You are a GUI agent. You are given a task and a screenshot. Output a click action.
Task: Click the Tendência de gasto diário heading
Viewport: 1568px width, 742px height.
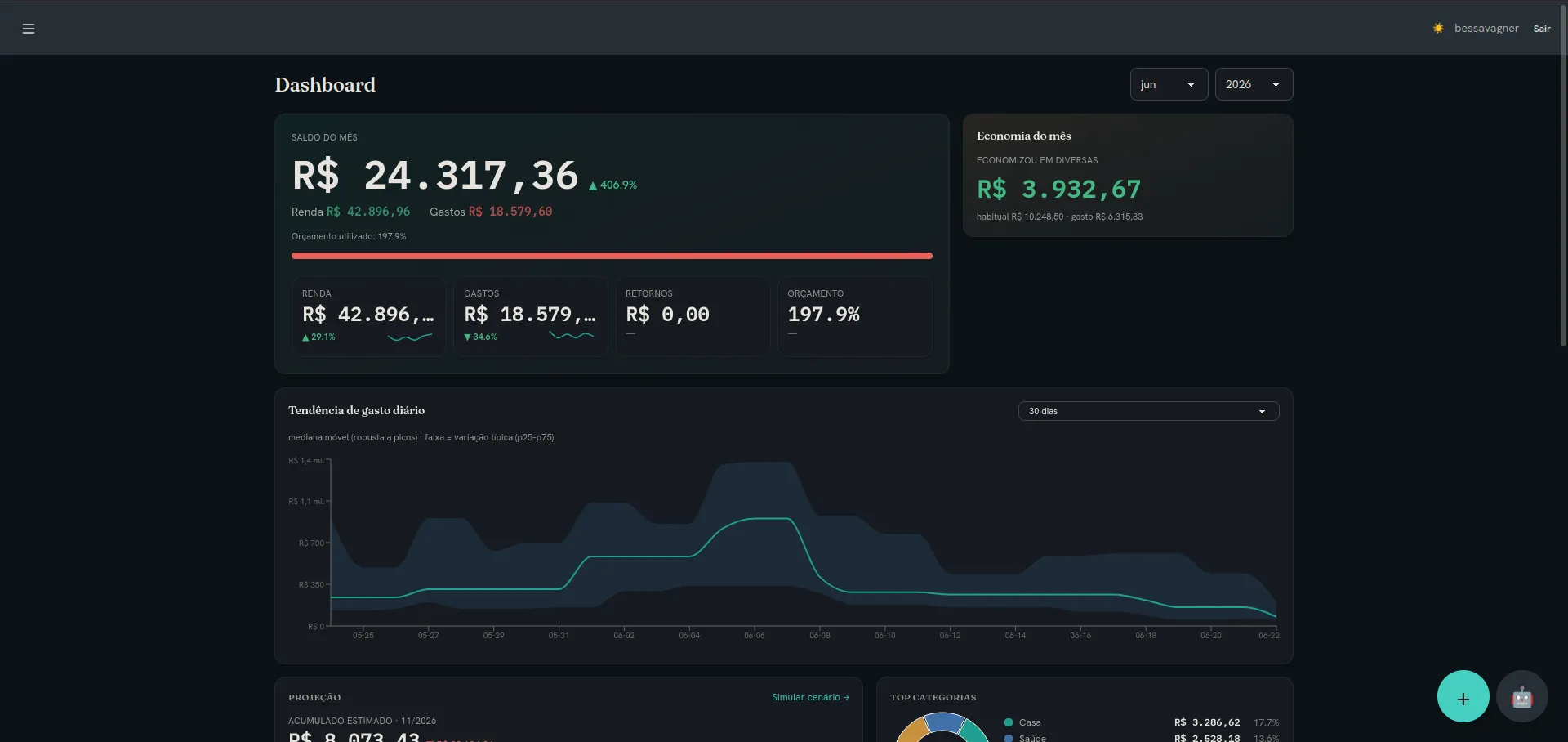coord(356,410)
